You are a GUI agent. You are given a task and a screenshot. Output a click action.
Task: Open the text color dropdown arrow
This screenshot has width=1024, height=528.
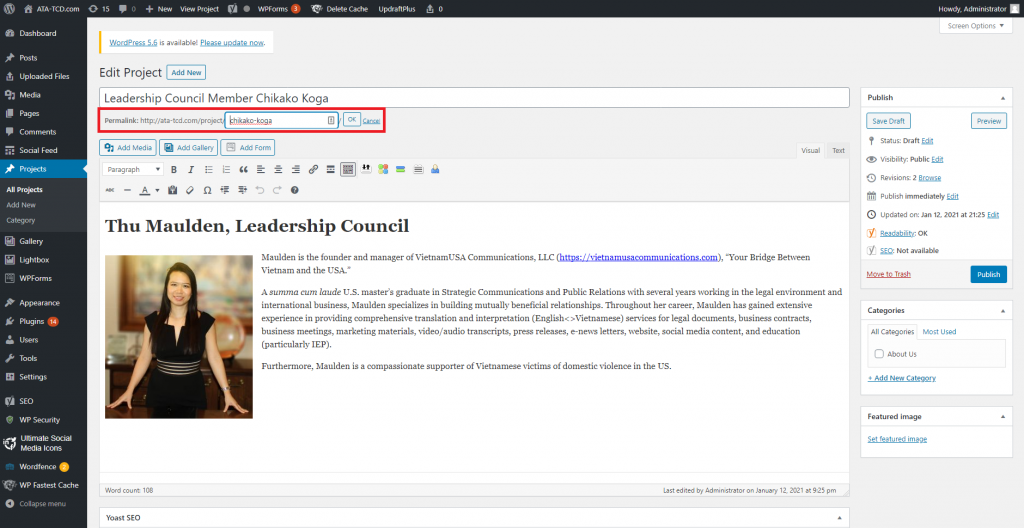pos(157,190)
